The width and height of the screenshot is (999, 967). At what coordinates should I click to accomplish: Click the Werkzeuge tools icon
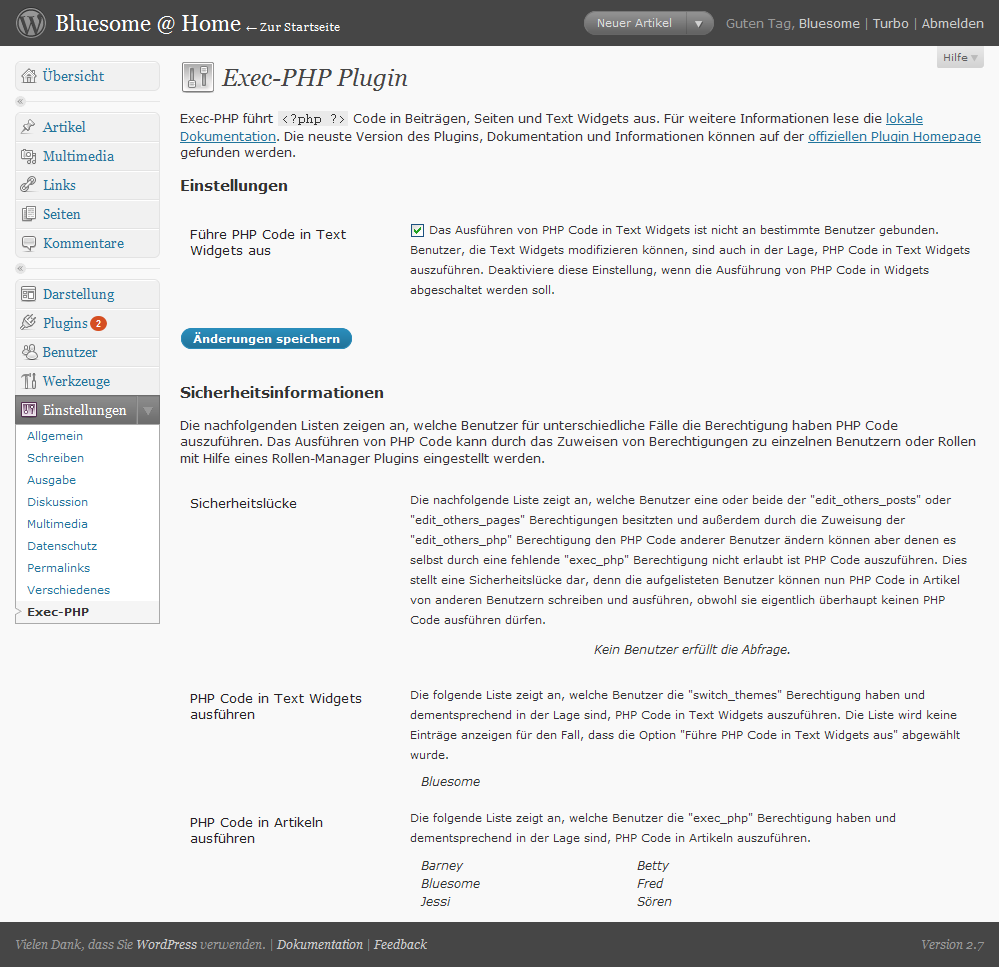pos(29,381)
